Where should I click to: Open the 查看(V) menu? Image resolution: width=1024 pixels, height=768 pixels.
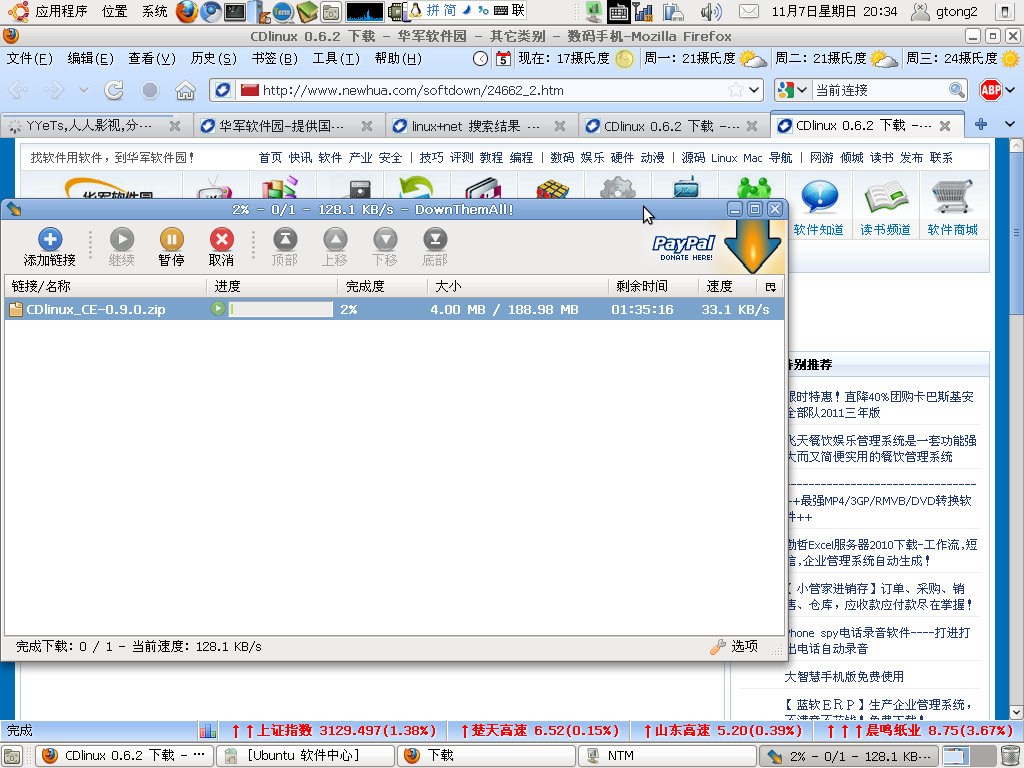tap(152, 59)
